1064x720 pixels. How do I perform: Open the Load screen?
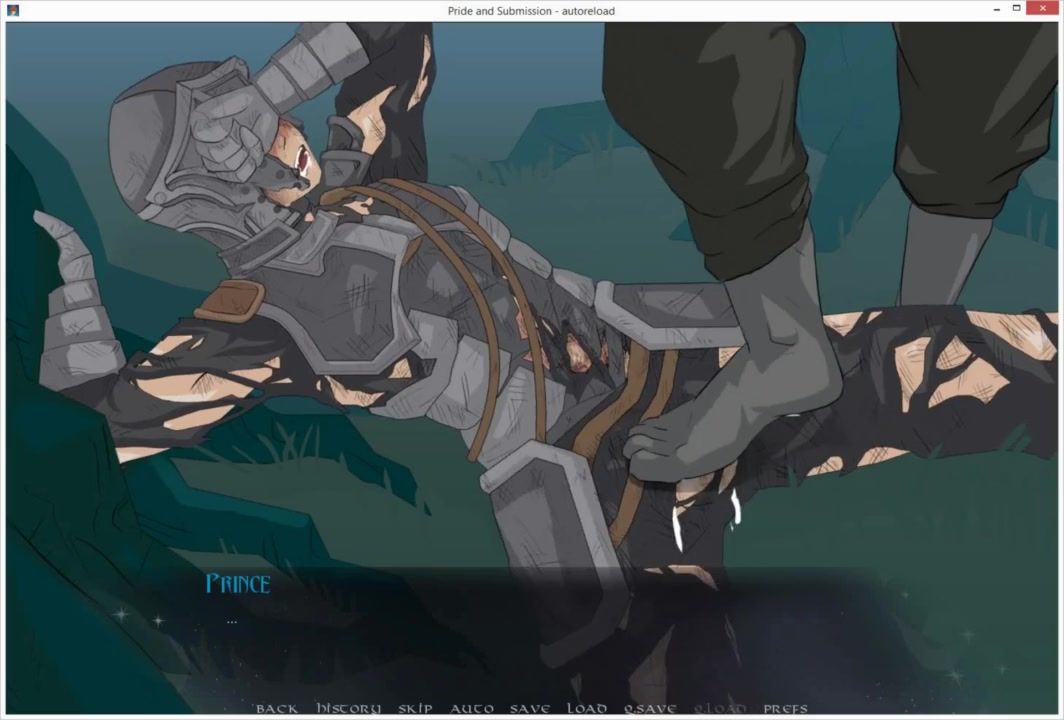point(587,708)
